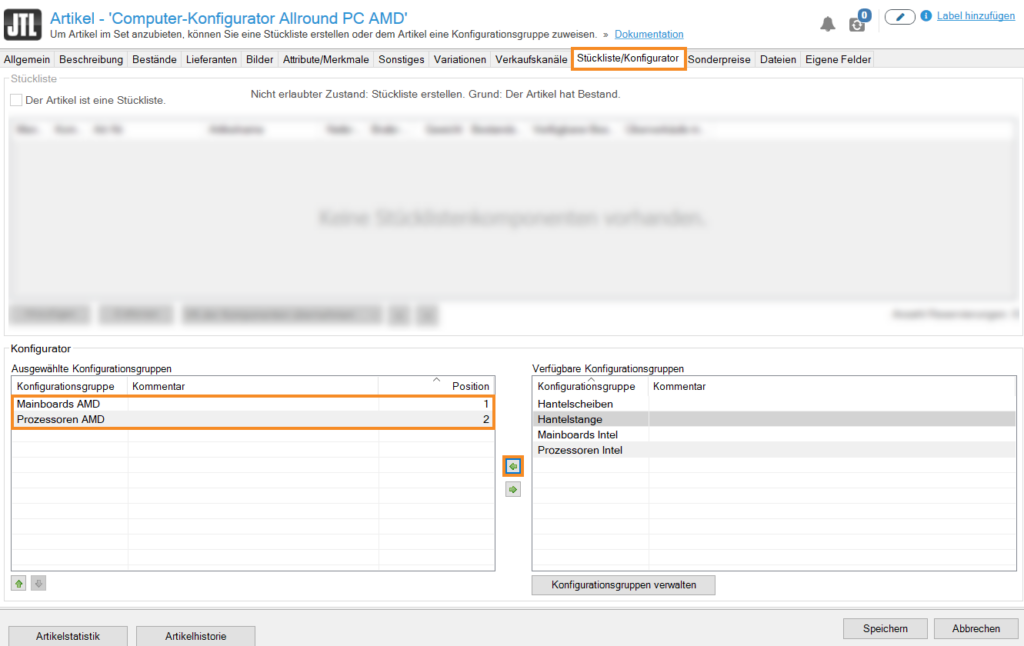Screen dimensions: 1024x646
Task: Move selected group up with arrow
Action: (x=19, y=583)
